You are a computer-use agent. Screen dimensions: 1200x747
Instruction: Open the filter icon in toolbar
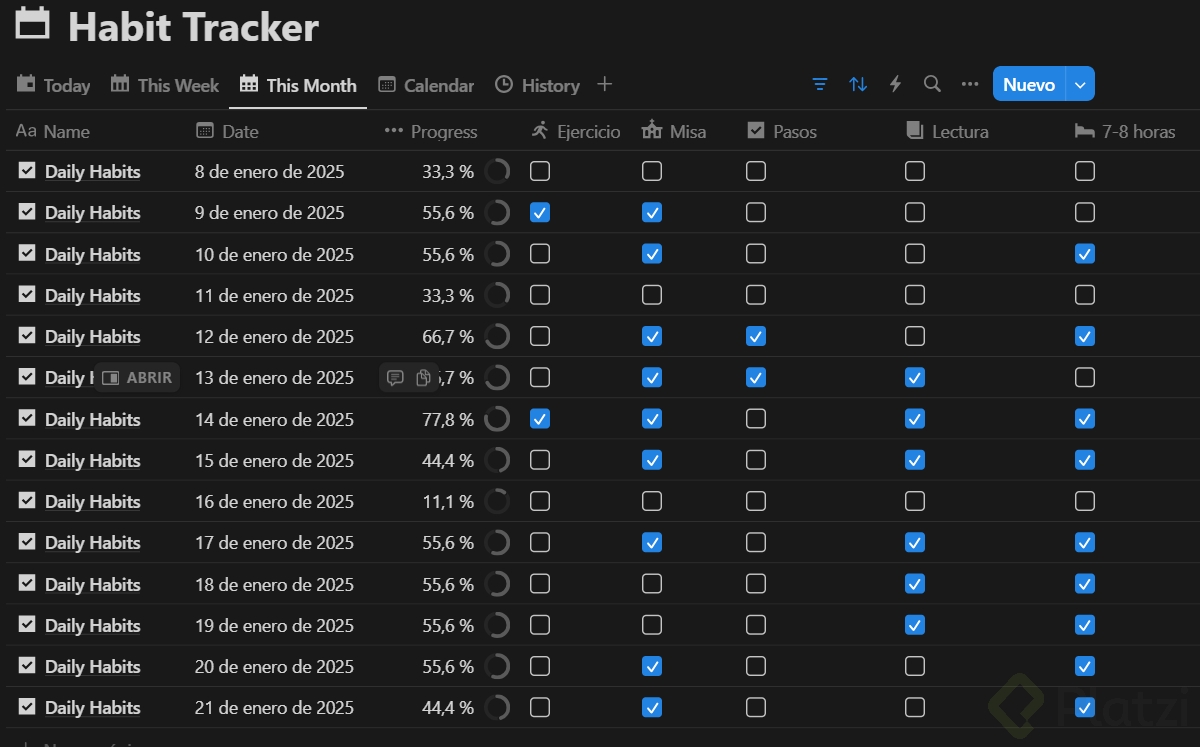[x=820, y=84]
